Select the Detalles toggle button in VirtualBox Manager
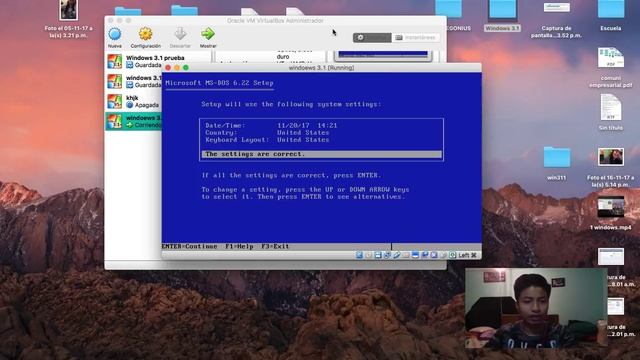Screen dimensions: 640x360 coord(372,38)
